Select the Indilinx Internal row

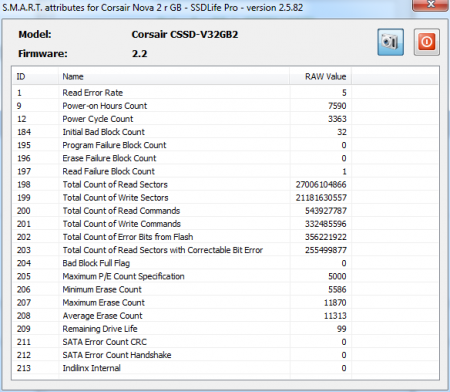(225, 368)
